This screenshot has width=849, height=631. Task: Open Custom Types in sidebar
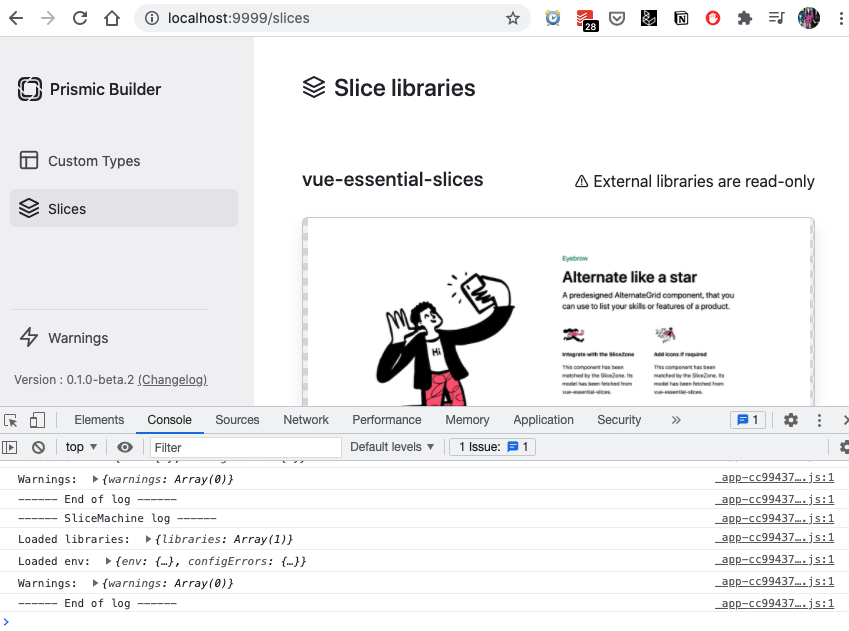[123, 161]
